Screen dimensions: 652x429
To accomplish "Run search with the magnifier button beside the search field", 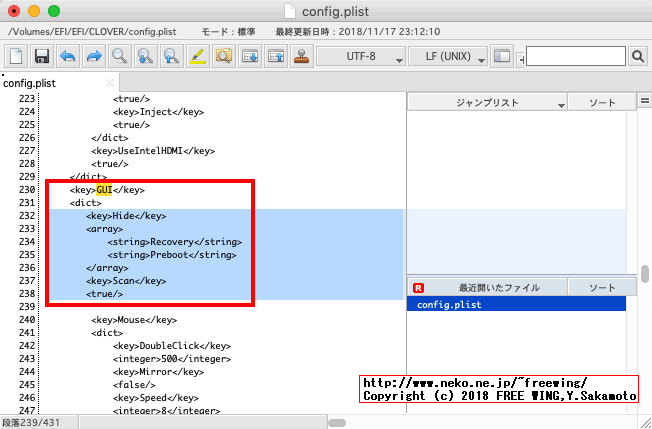I will point(638,56).
